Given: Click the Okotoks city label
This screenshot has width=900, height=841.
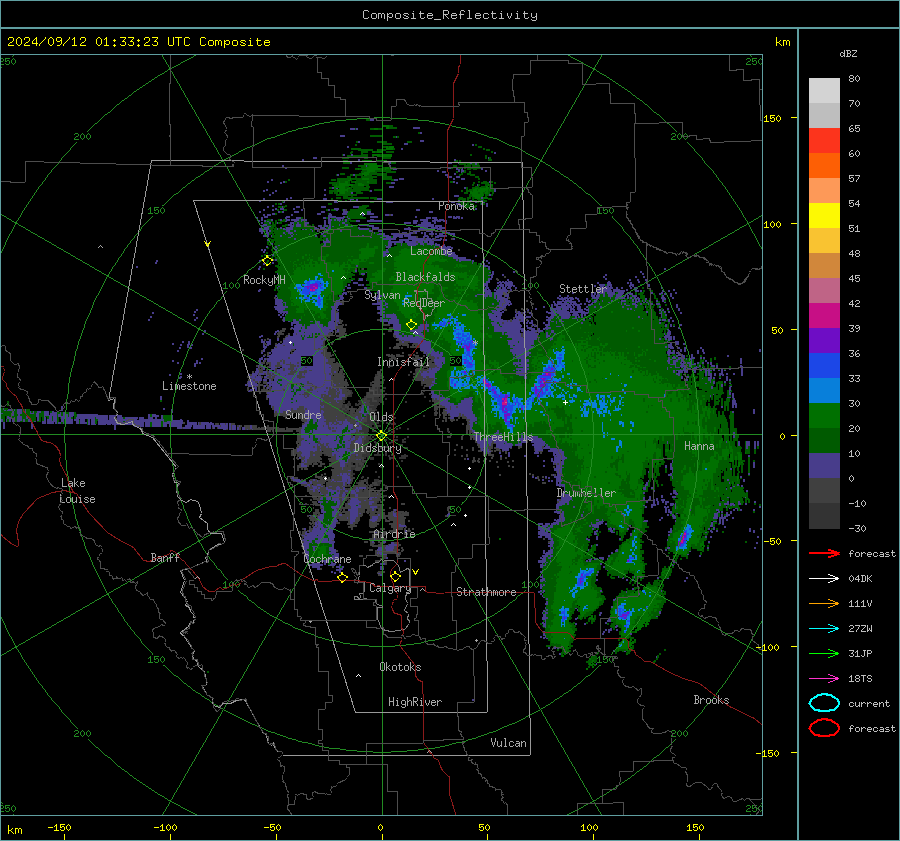Looking at the screenshot, I should click(x=400, y=667).
